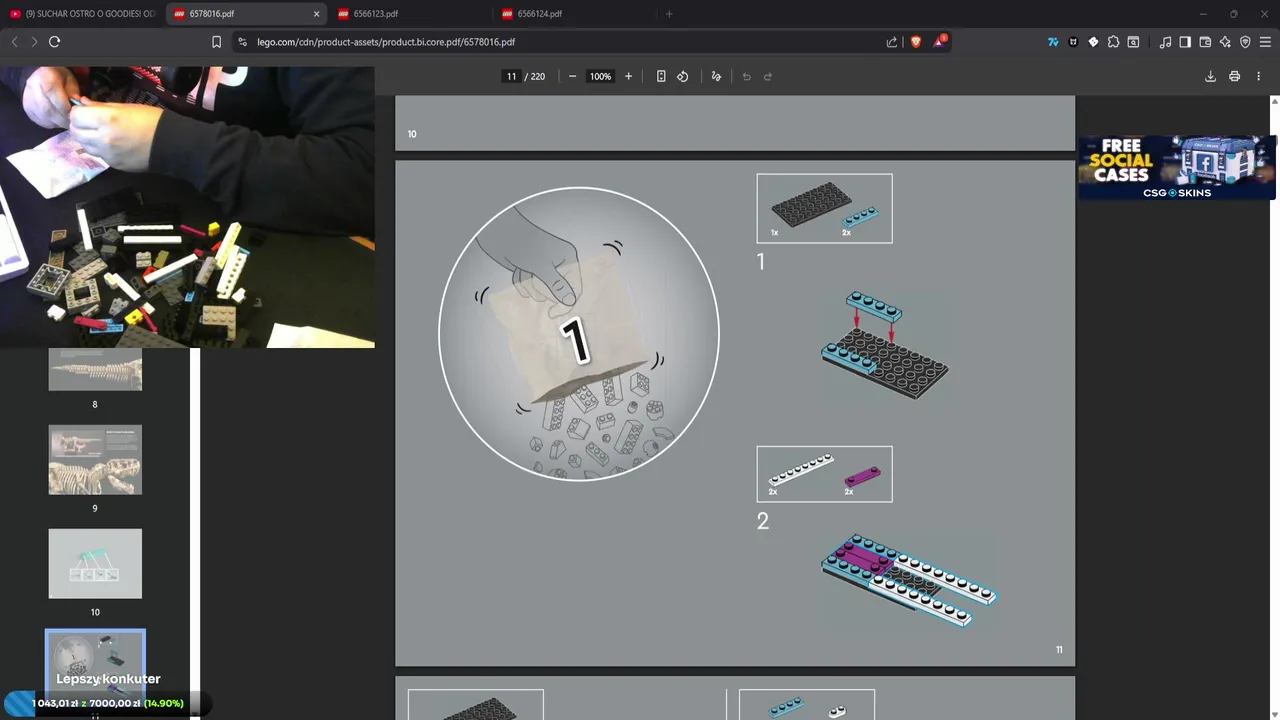Select the highlighted page 11 thumbnail

(x=95, y=664)
